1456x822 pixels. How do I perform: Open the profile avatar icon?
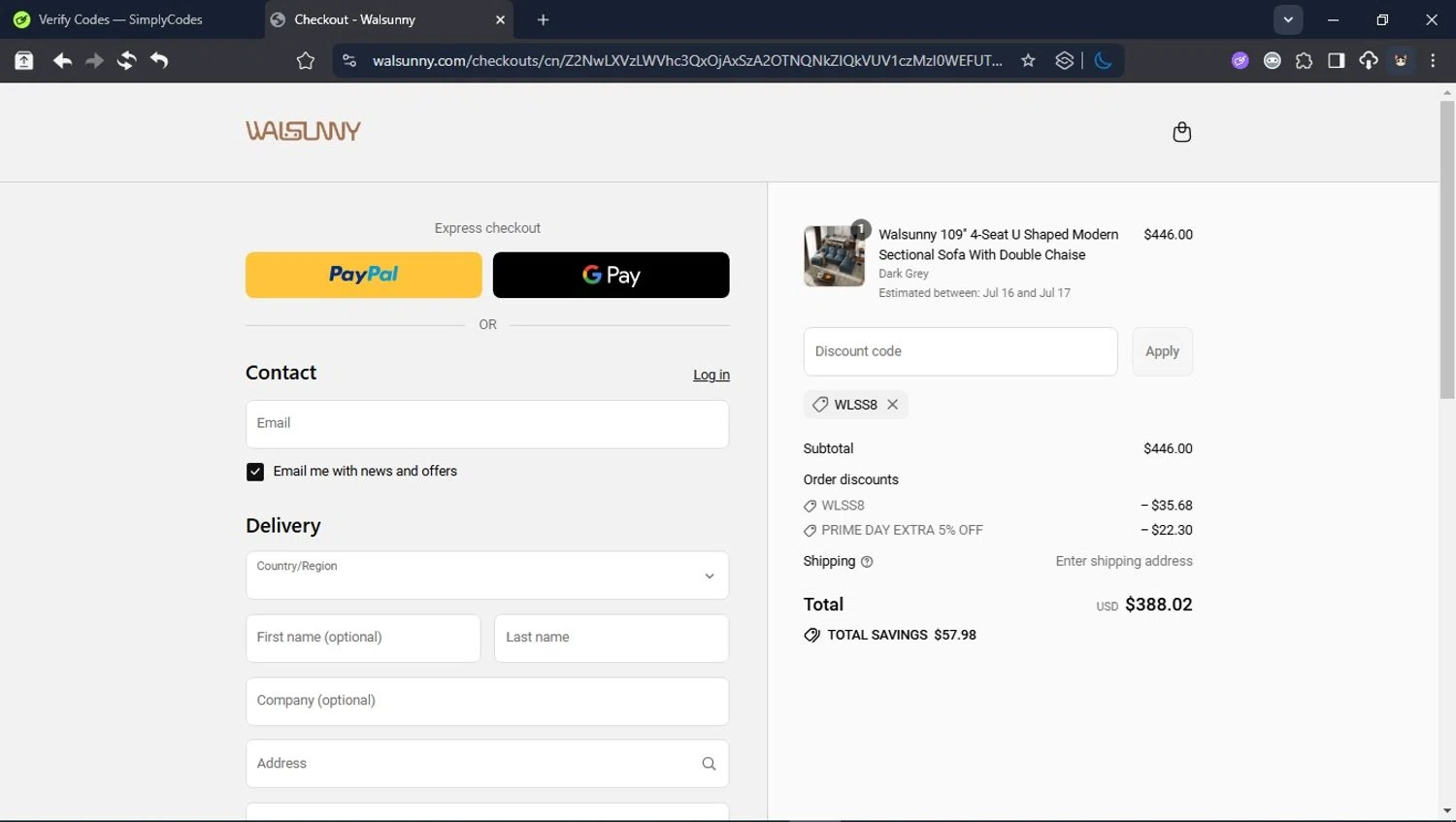point(1401,60)
